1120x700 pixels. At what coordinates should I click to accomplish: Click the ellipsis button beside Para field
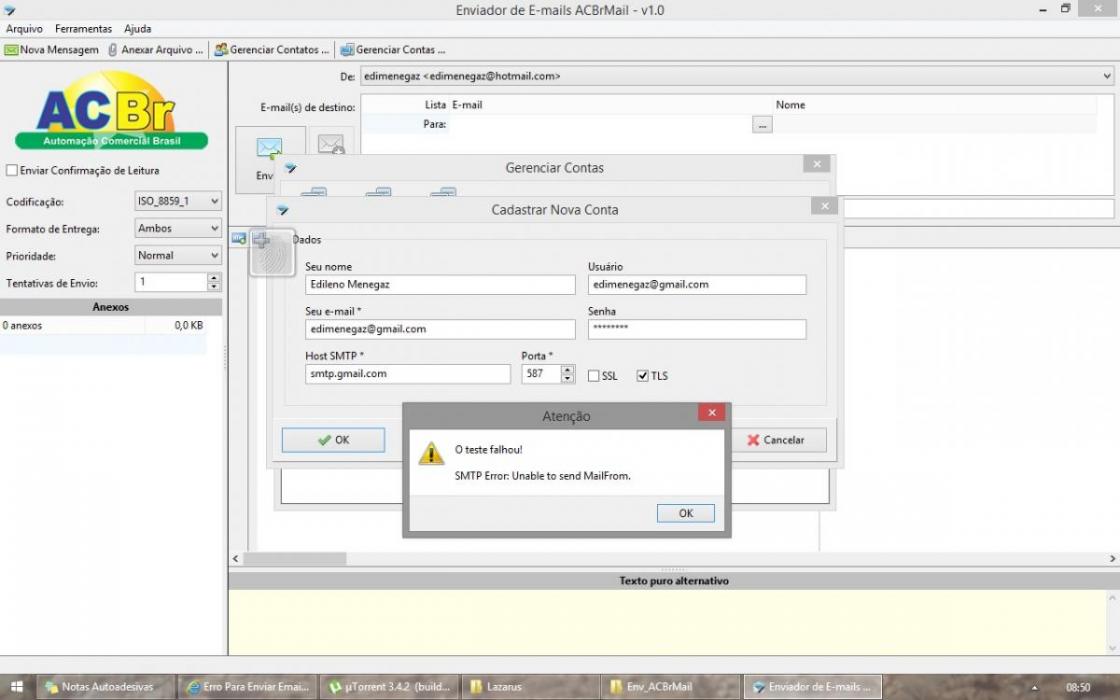point(762,124)
